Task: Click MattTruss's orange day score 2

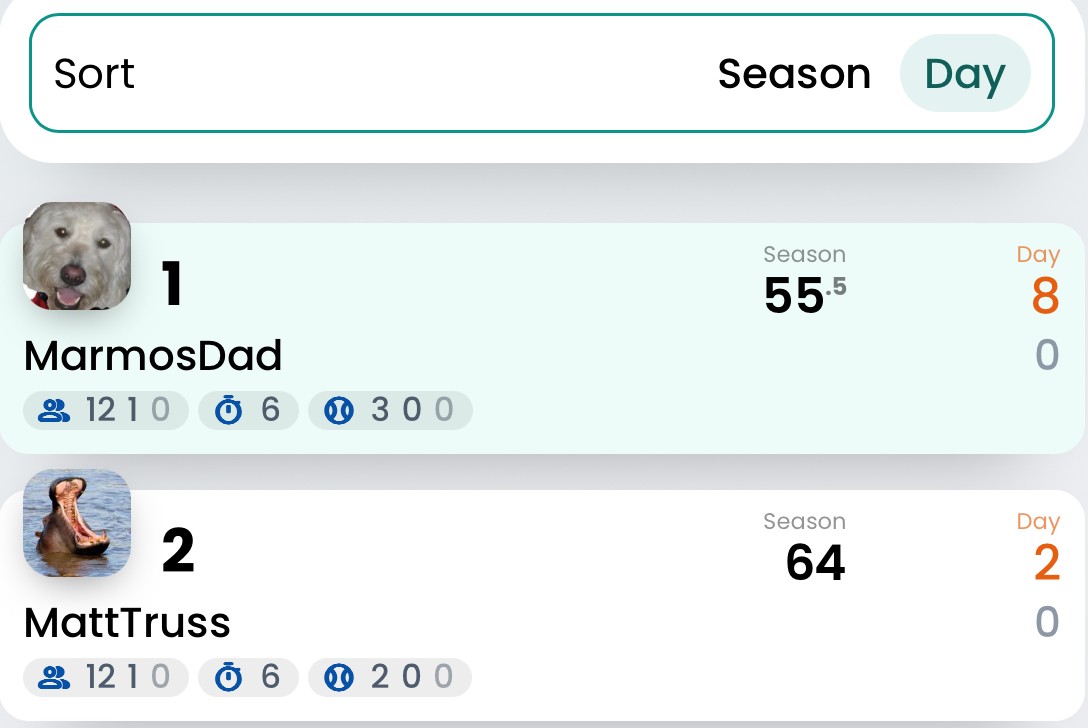Action: 1046,562
